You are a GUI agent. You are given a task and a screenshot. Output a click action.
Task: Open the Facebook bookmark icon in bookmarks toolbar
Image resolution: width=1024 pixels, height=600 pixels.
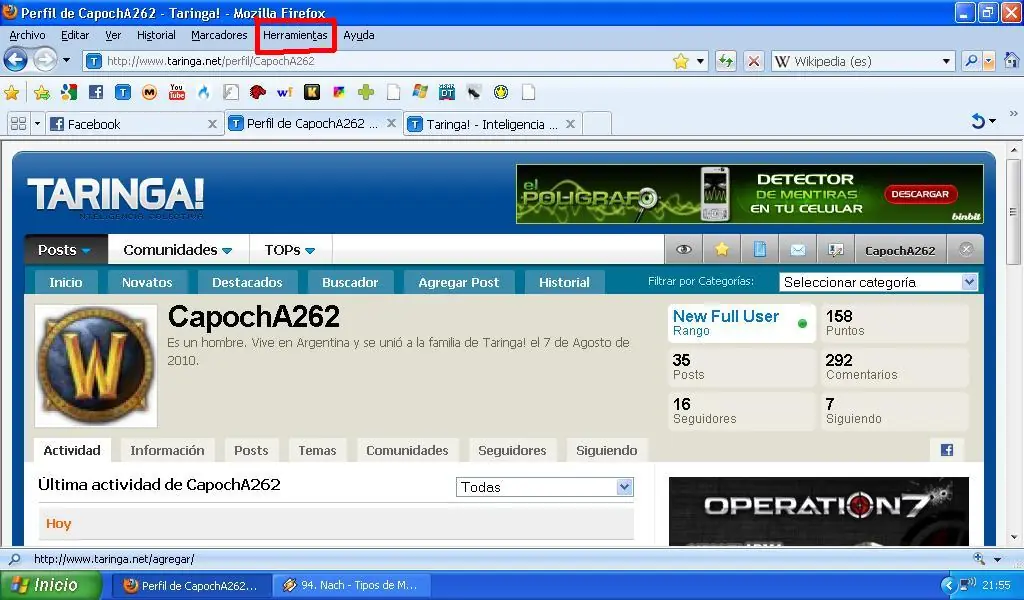point(96,92)
